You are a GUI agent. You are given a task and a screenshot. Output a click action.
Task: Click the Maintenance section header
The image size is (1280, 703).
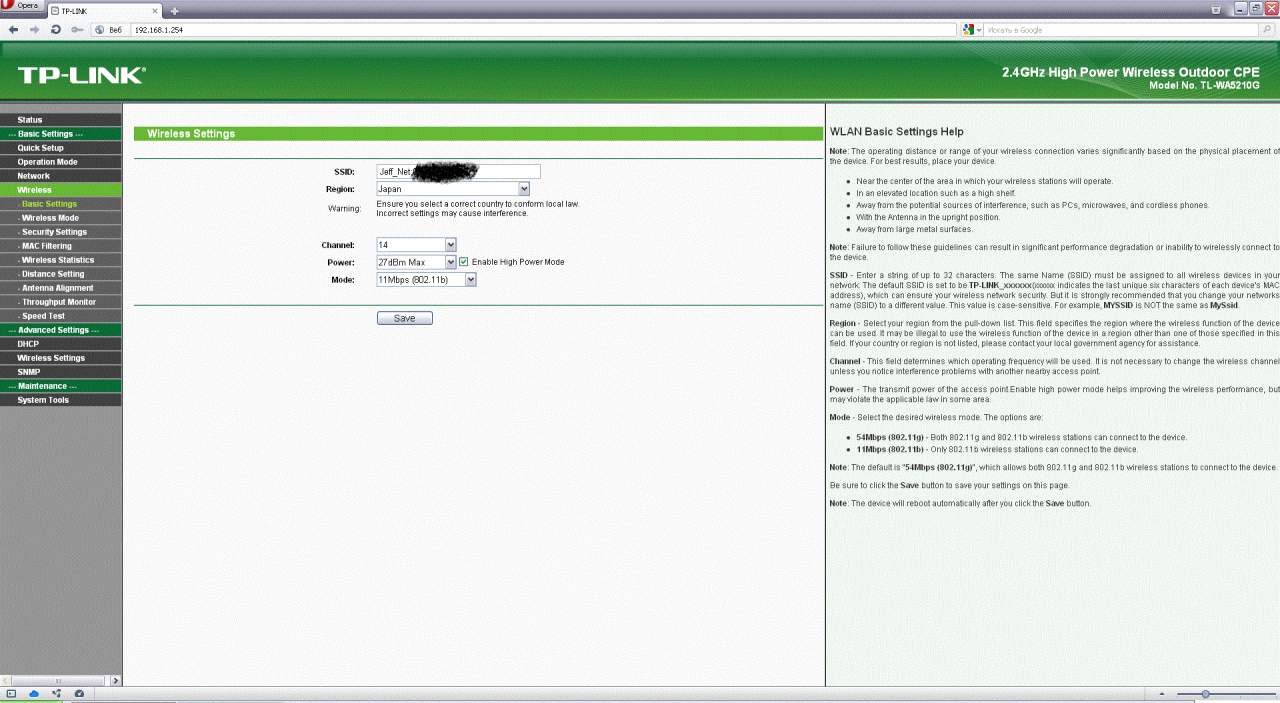pyautogui.click(x=61, y=386)
